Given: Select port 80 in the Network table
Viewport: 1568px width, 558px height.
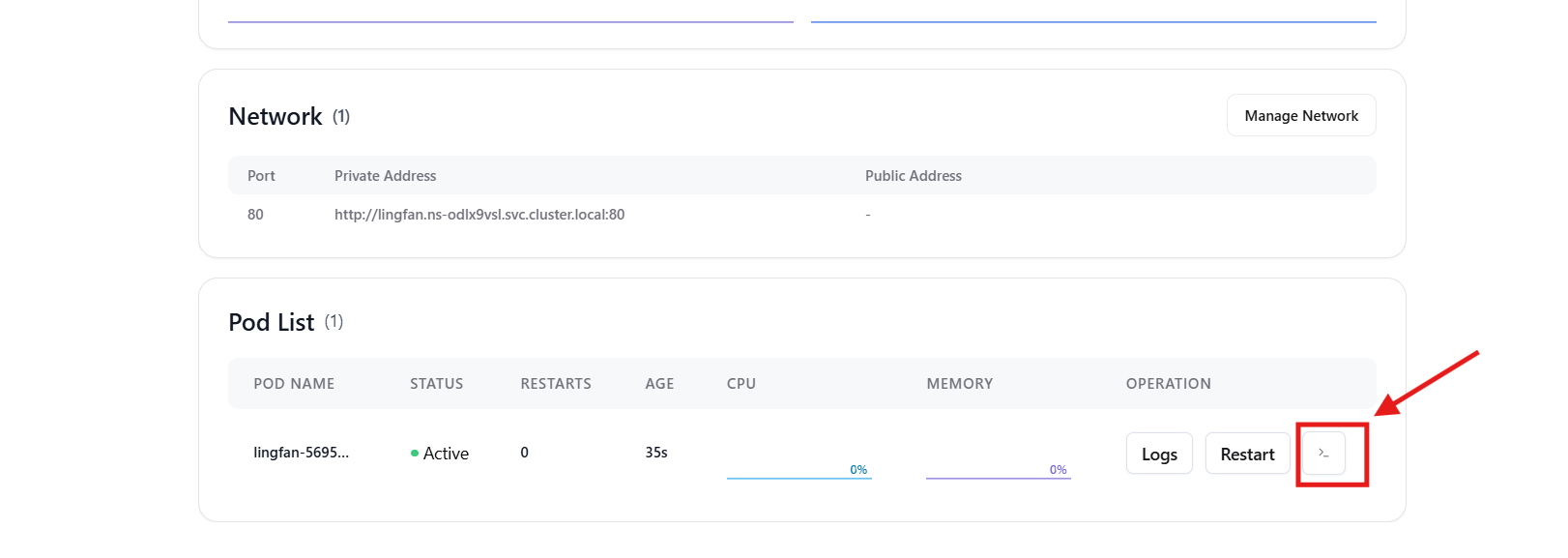Looking at the screenshot, I should (255, 215).
